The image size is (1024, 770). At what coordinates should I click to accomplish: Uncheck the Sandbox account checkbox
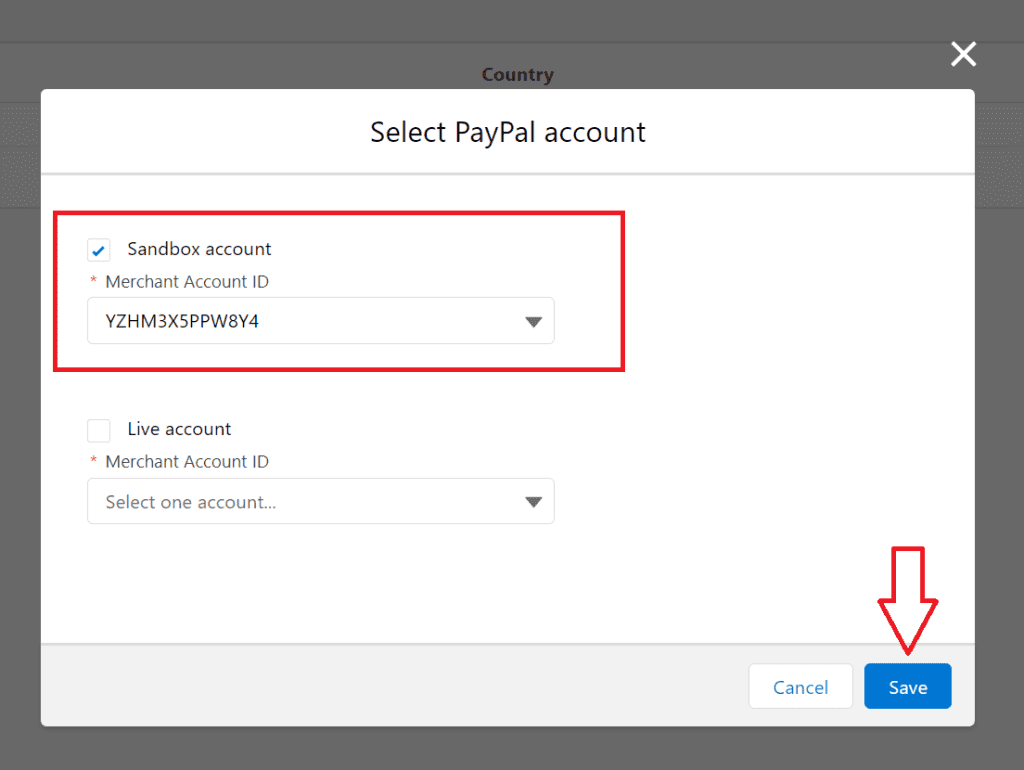(x=99, y=250)
